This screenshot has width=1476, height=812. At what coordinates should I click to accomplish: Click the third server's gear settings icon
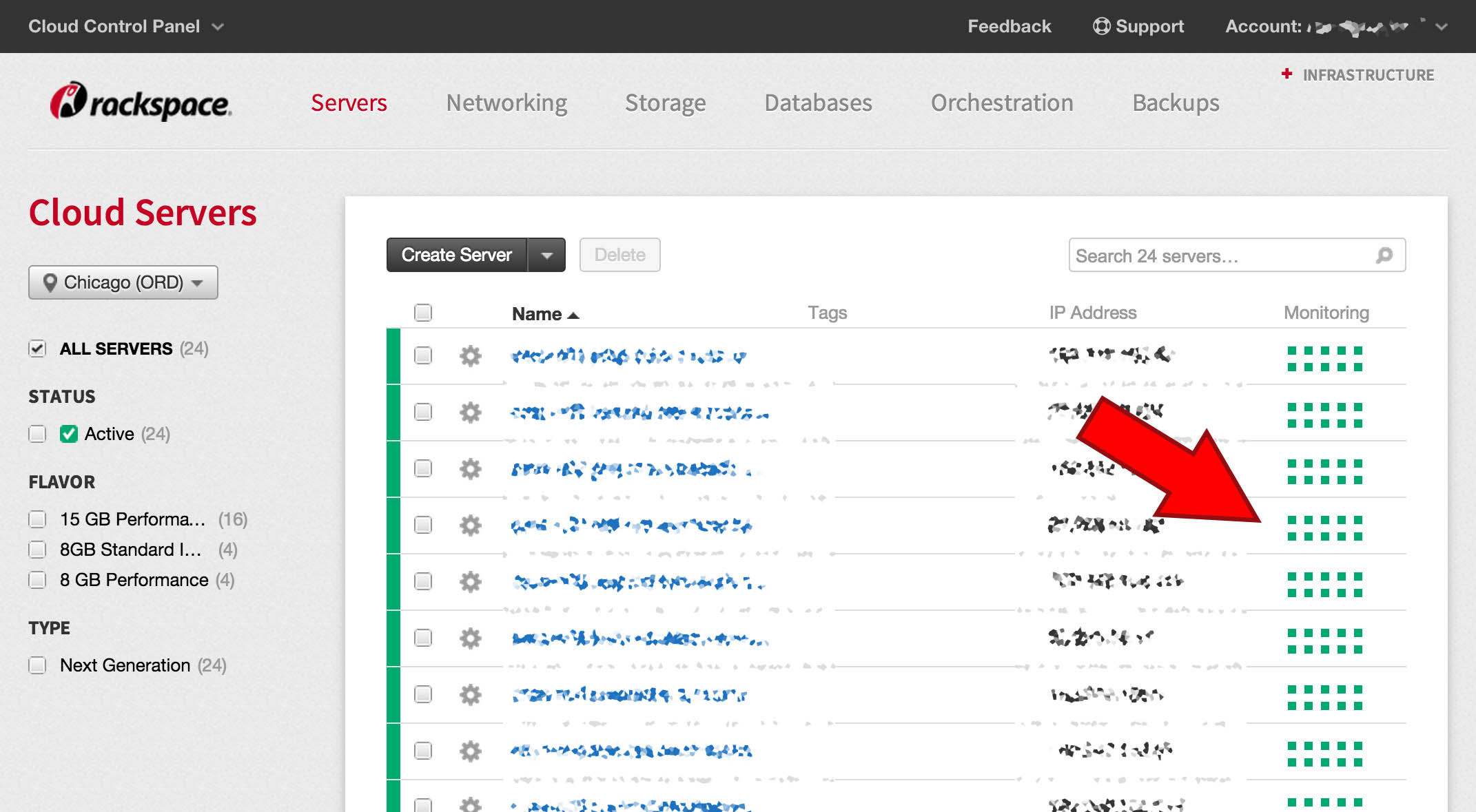coord(470,467)
